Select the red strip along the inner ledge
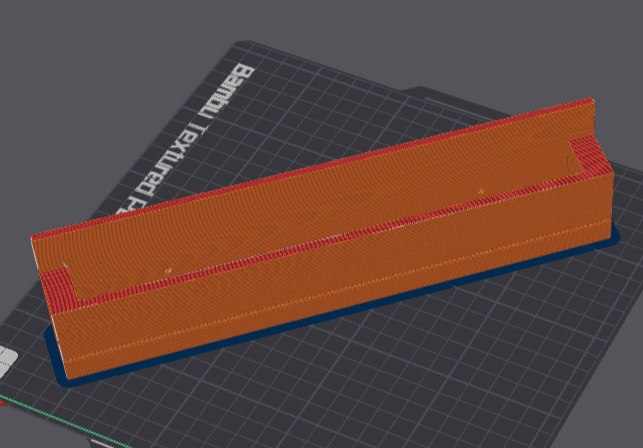The height and width of the screenshot is (448, 643). (x=328, y=240)
